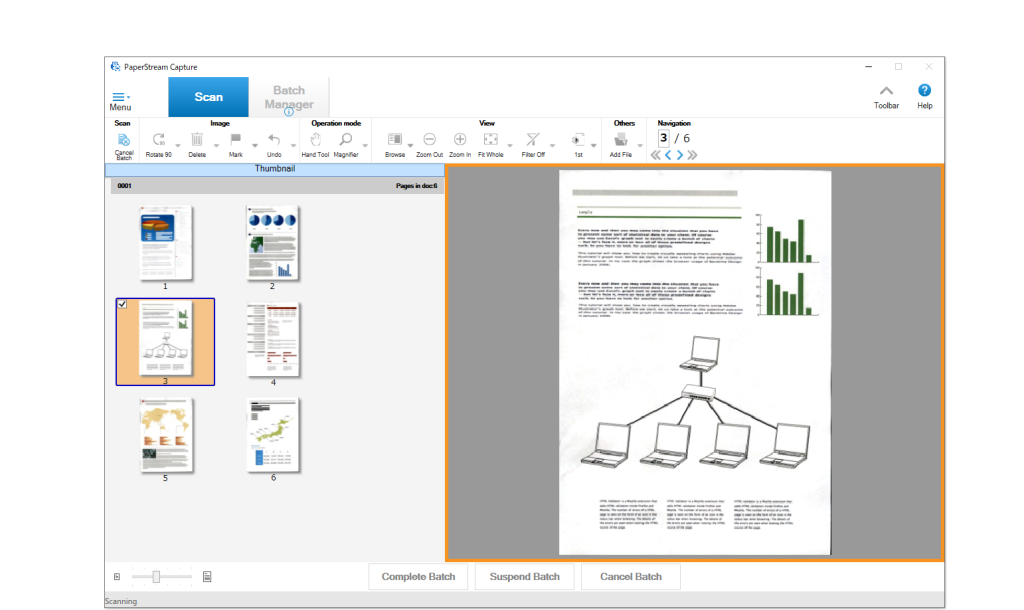Click the Rotate 90 icon
1024x610 pixels.
158,140
